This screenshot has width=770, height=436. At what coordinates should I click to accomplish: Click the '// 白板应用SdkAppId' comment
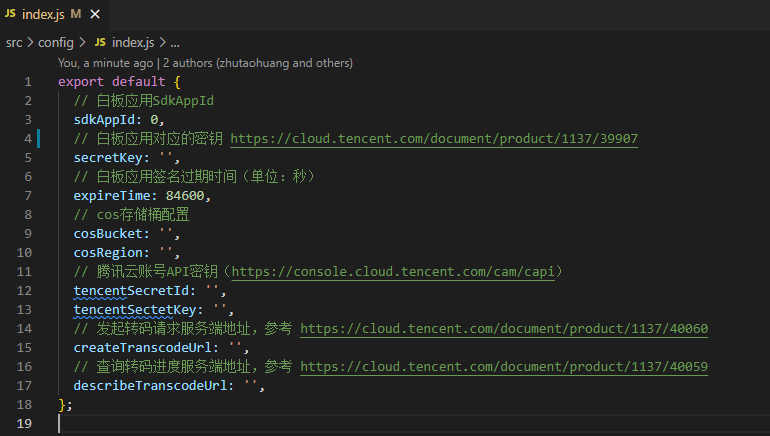point(144,101)
